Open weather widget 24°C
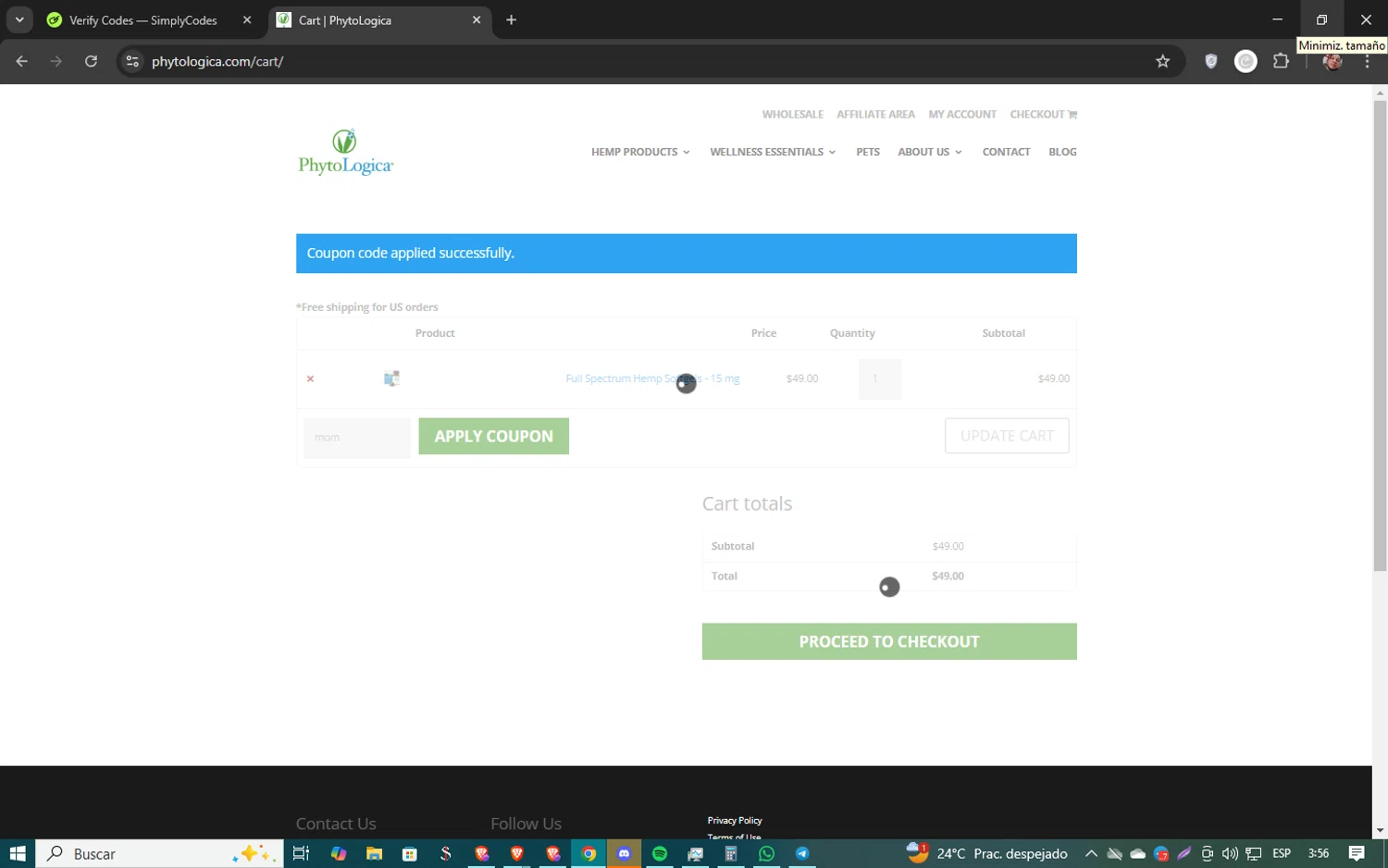Viewport: 1388px width, 868px height. pos(986,853)
